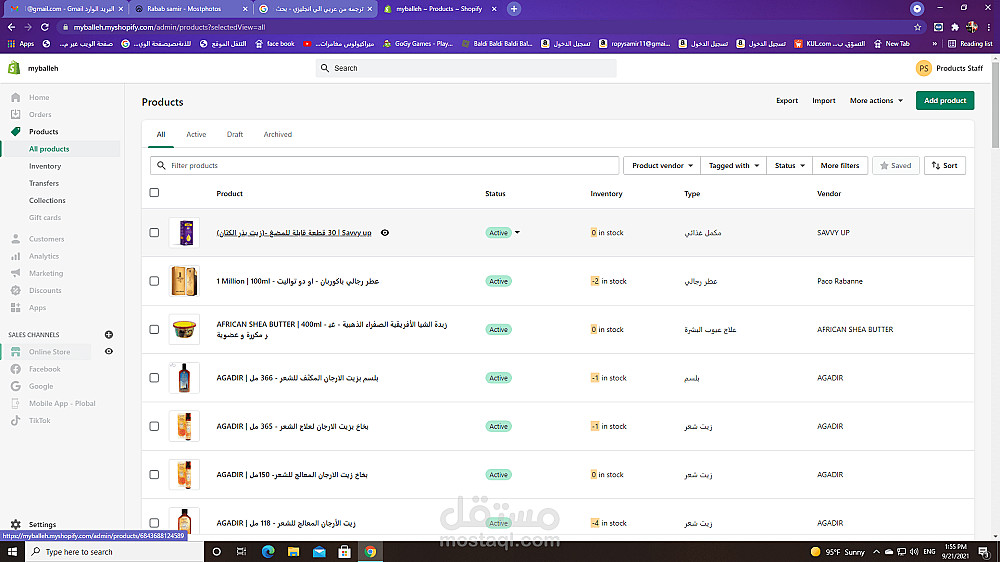Click the Google channel icon
The height and width of the screenshot is (562, 1000).
pyautogui.click(x=16, y=387)
